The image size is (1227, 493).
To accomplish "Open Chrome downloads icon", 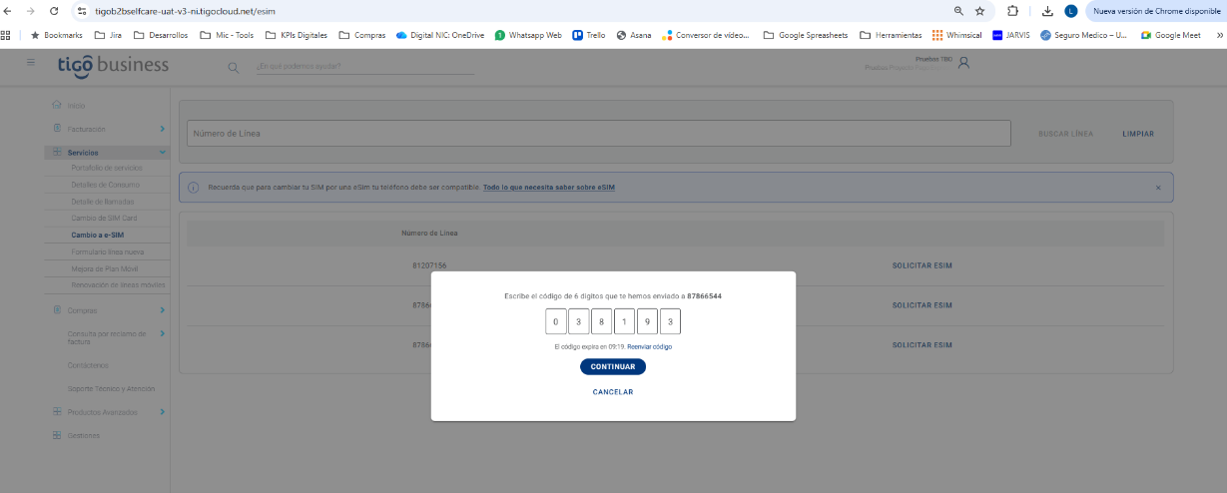I will click(x=1047, y=11).
